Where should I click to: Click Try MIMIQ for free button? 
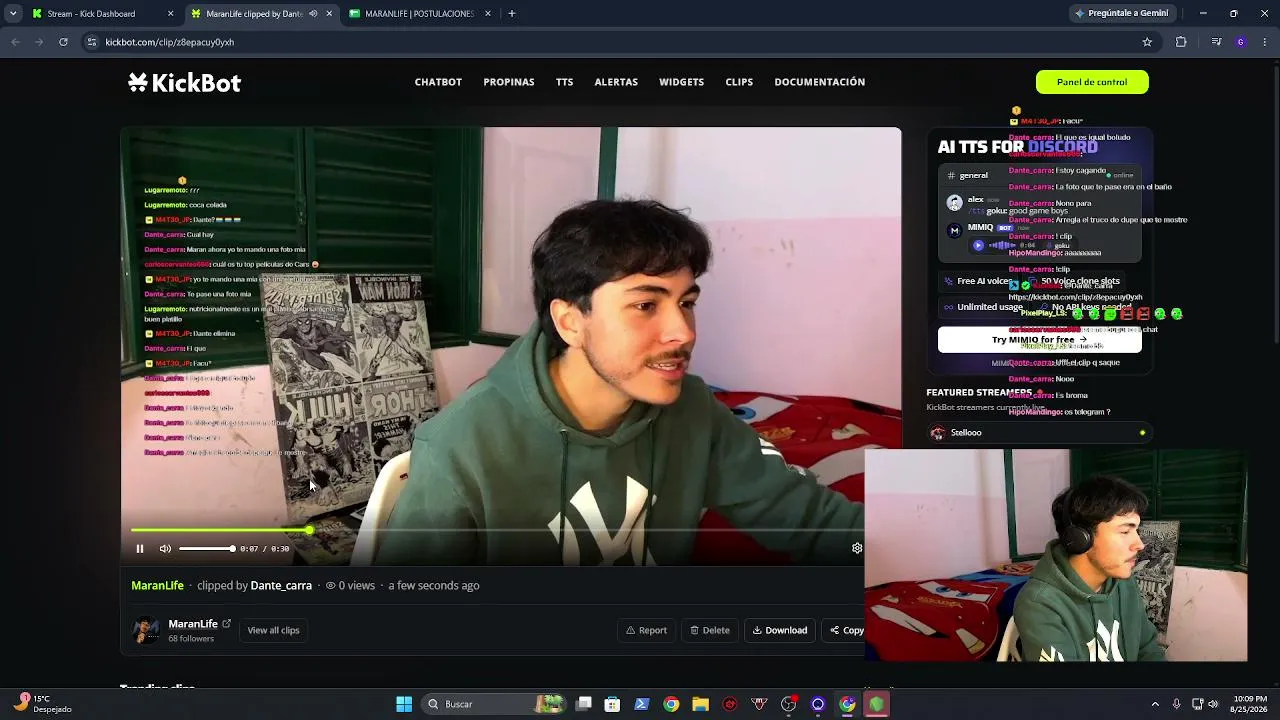[1040, 340]
